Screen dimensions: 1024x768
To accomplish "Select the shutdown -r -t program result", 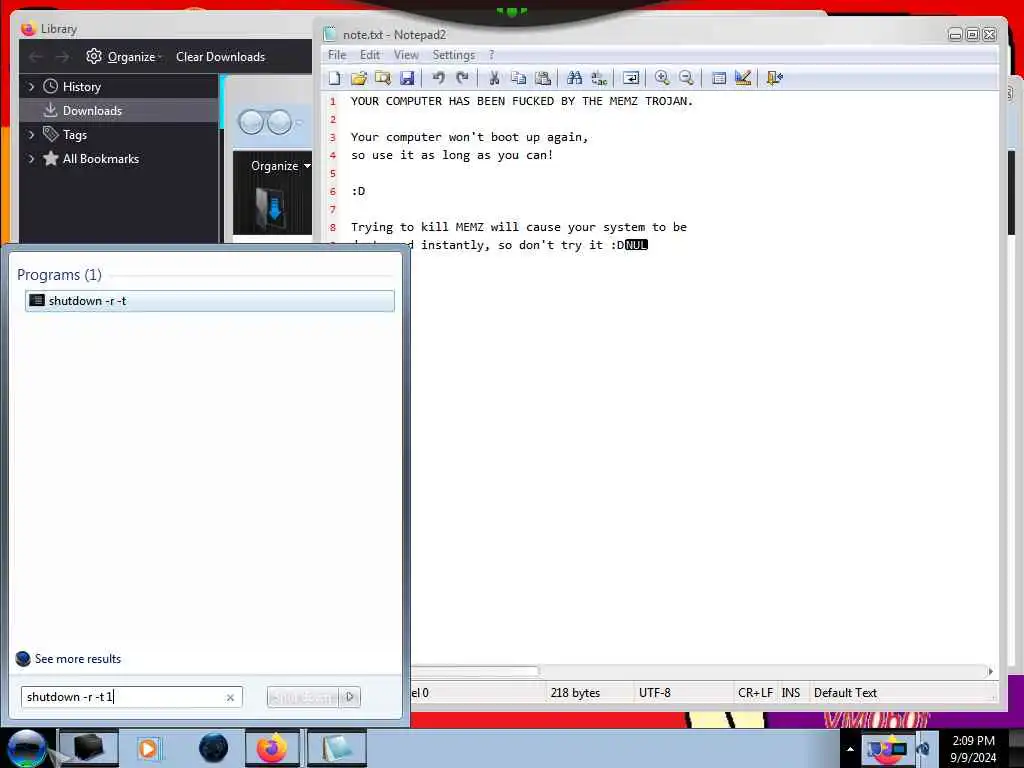I will [x=210, y=300].
